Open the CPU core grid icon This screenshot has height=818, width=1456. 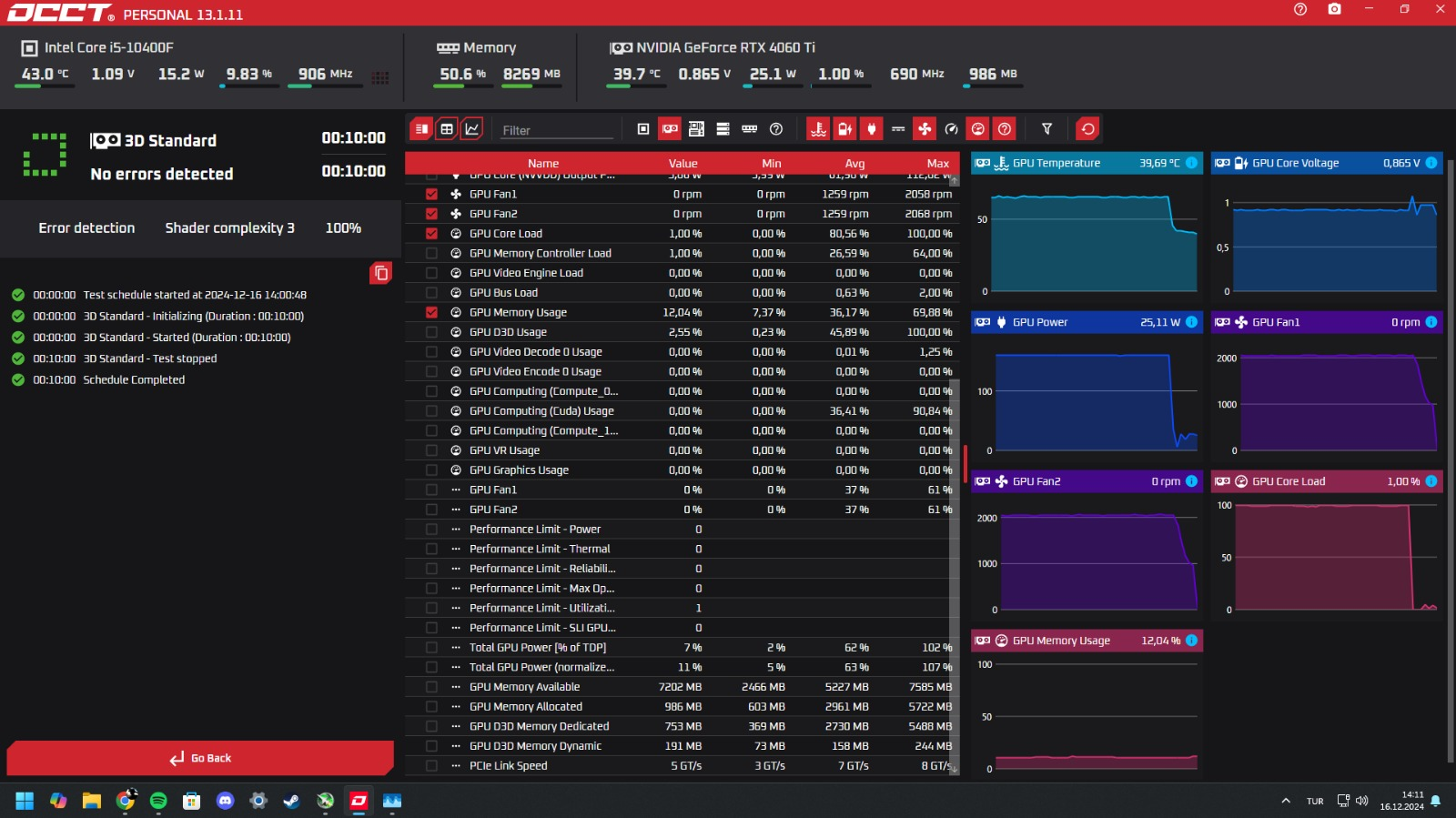point(380,77)
